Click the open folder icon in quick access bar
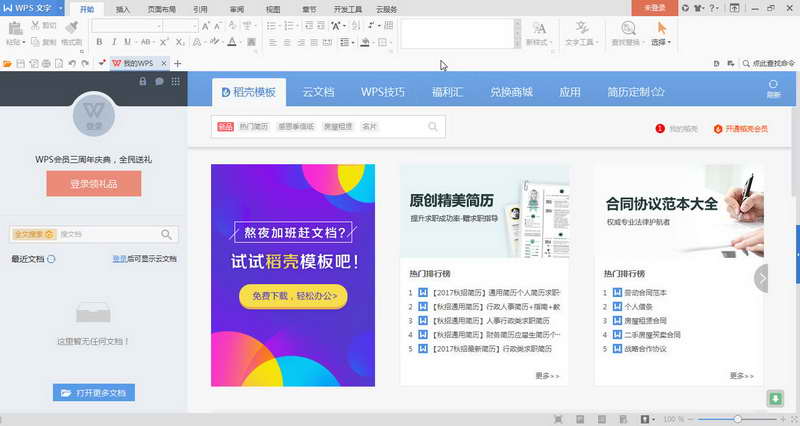800x426 pixels. pos(8,63)
